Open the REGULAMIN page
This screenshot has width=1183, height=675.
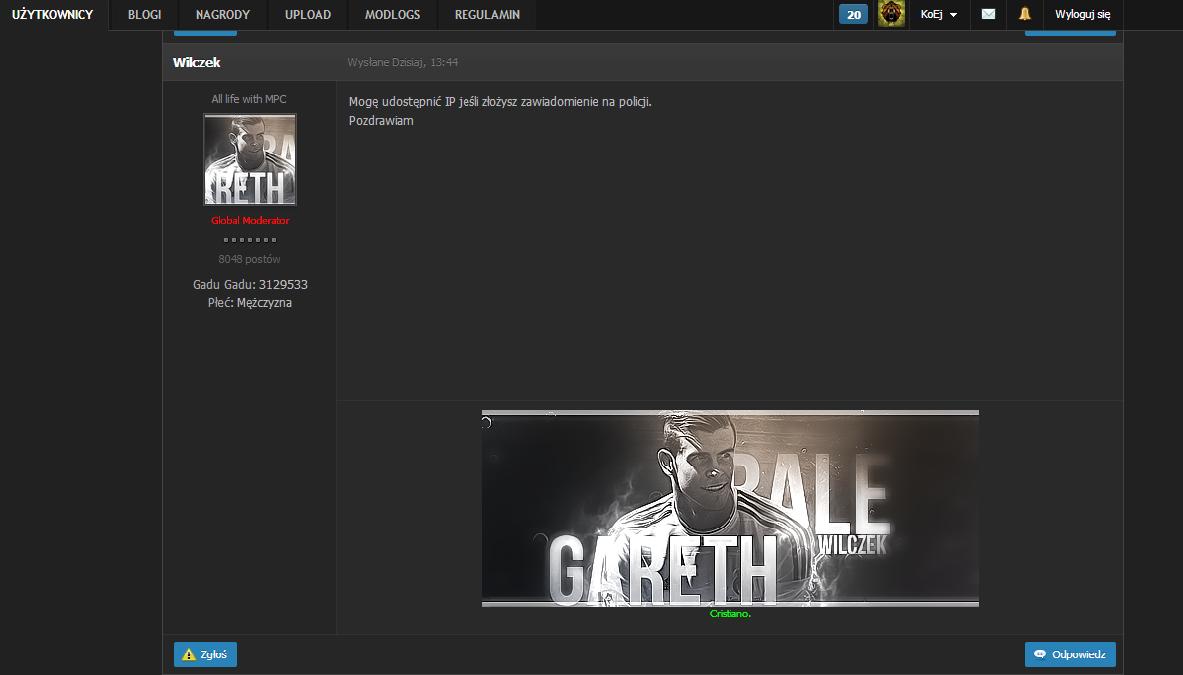(487, 14)
